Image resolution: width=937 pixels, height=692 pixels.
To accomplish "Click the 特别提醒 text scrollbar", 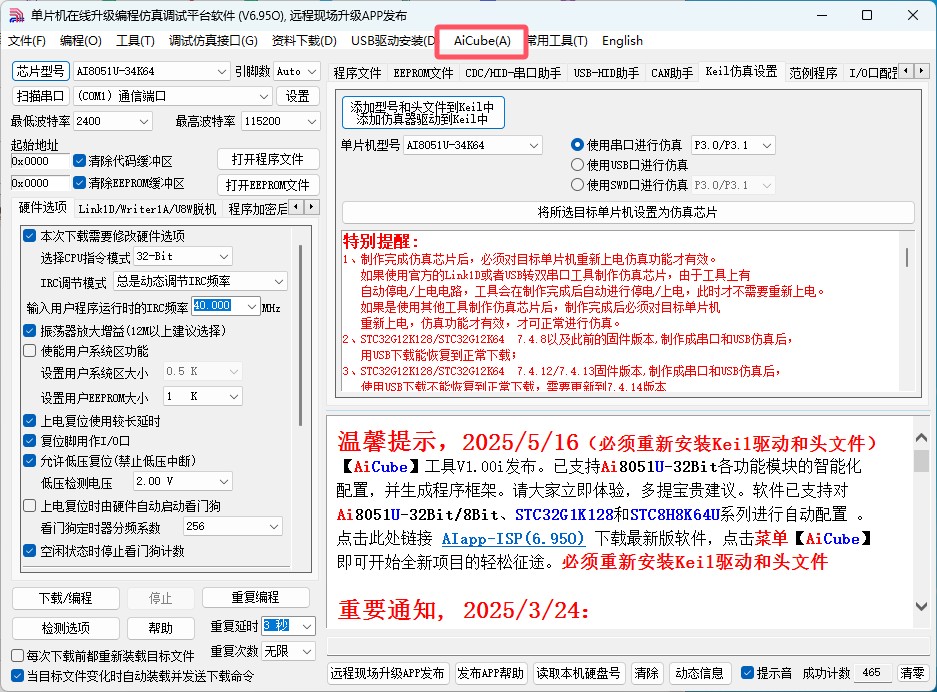I will click(907, 258).
